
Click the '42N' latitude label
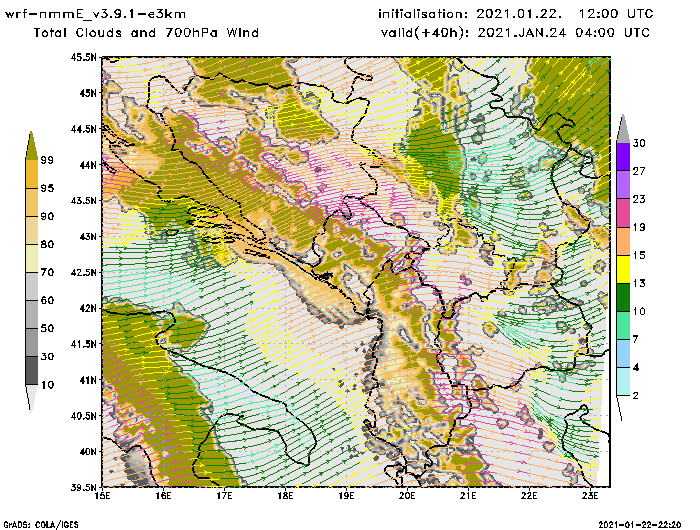click(88, 308)
